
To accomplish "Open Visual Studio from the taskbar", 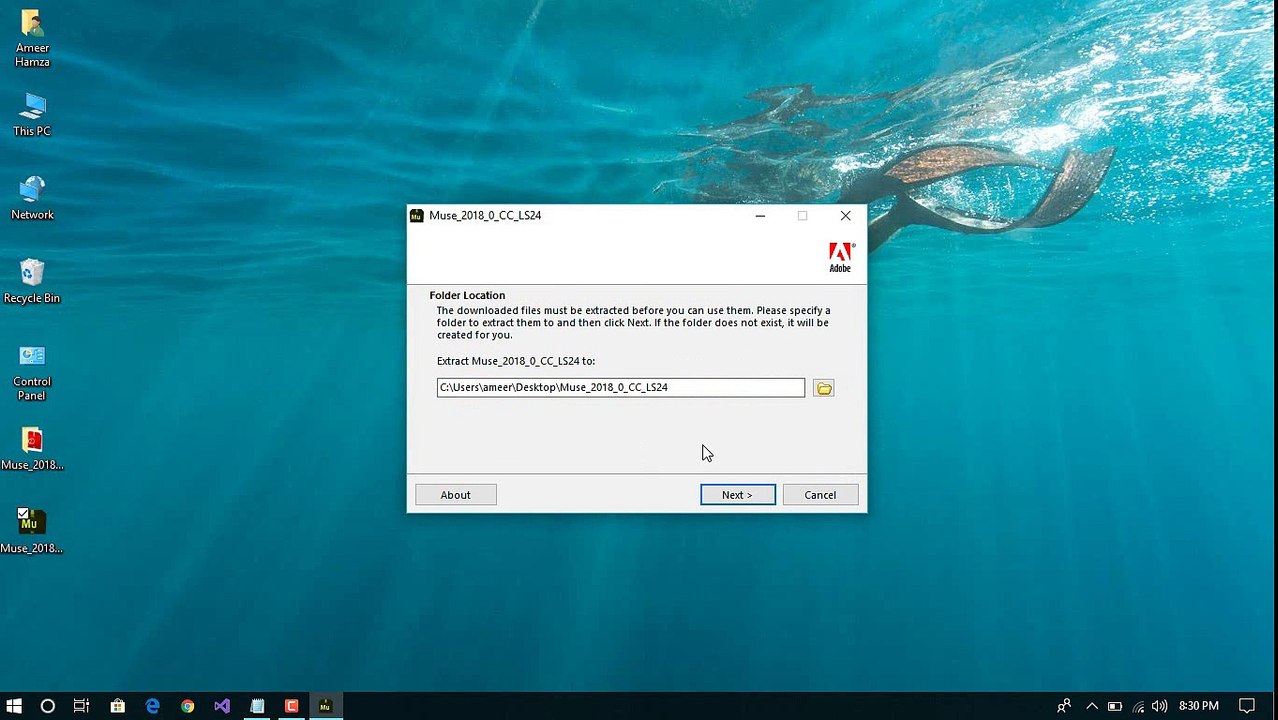I will point(222,706).
